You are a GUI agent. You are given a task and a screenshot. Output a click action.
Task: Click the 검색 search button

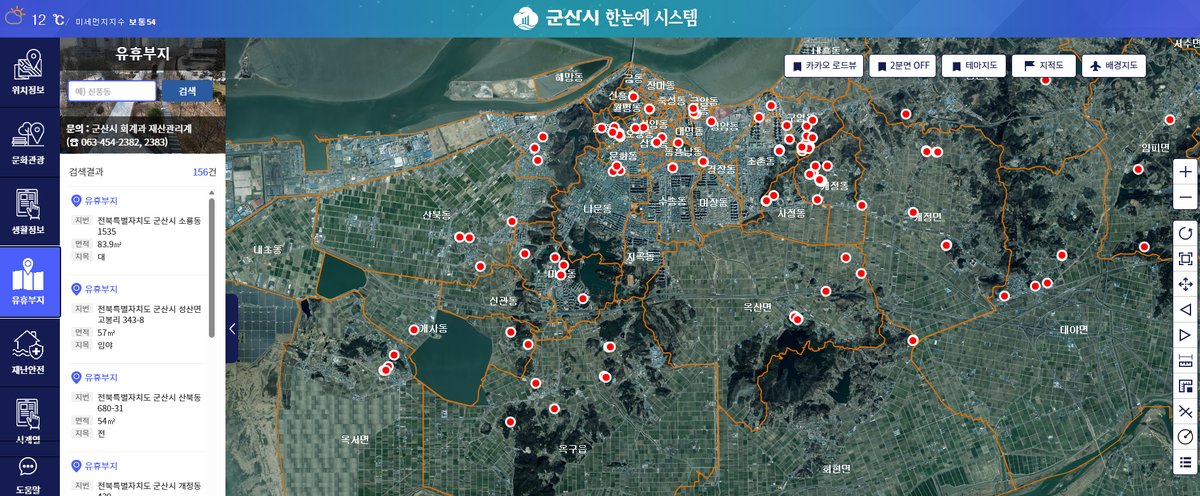pos(187,91)
